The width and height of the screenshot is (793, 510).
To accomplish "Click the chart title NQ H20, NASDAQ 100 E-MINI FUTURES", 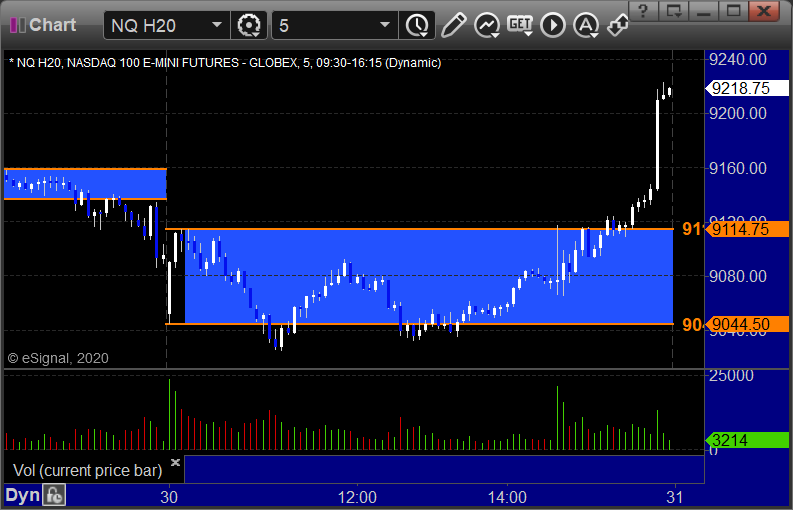I will [225, 63].
